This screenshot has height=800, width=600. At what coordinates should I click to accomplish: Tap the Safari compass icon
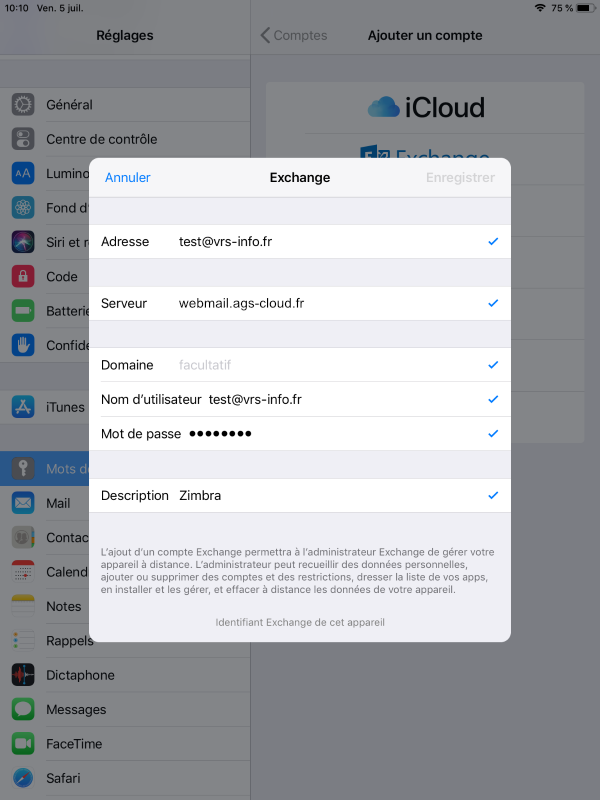click(23, 778)
